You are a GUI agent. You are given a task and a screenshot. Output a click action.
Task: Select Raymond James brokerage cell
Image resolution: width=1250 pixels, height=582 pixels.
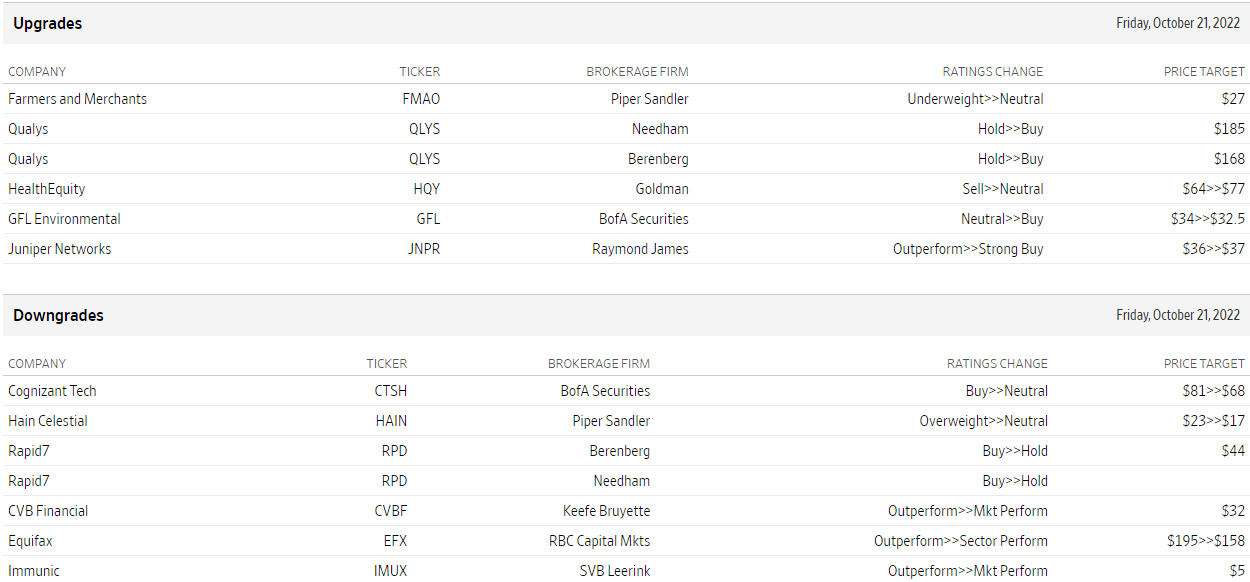click(640, 249)
